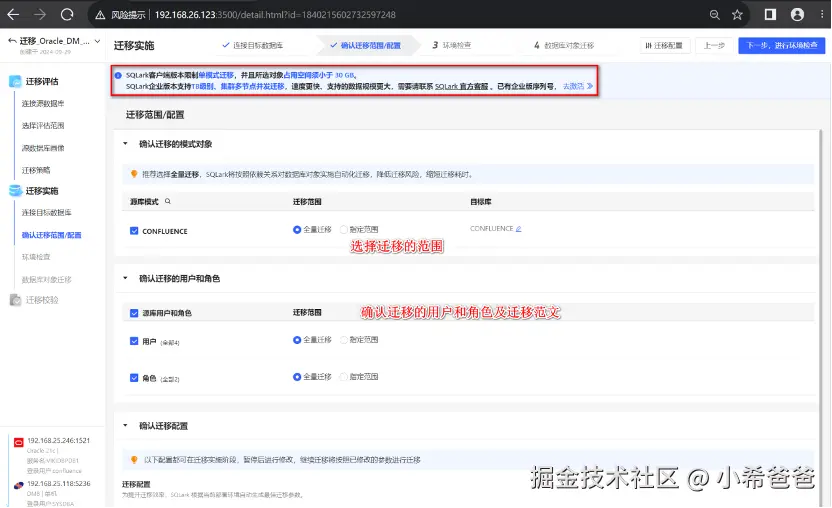Collapse the 确认迁移的用户和角色 section
The height and width of the screenshot is (508, 832).
(125, 278)
